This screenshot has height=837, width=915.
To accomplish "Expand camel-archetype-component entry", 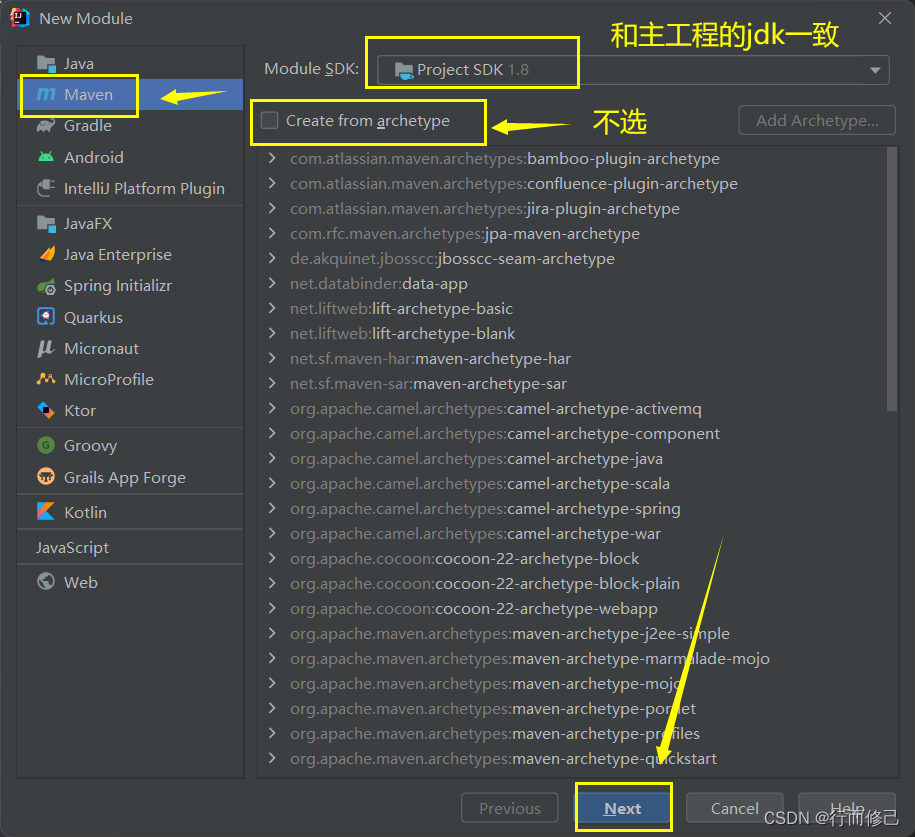I will [272, 433].
